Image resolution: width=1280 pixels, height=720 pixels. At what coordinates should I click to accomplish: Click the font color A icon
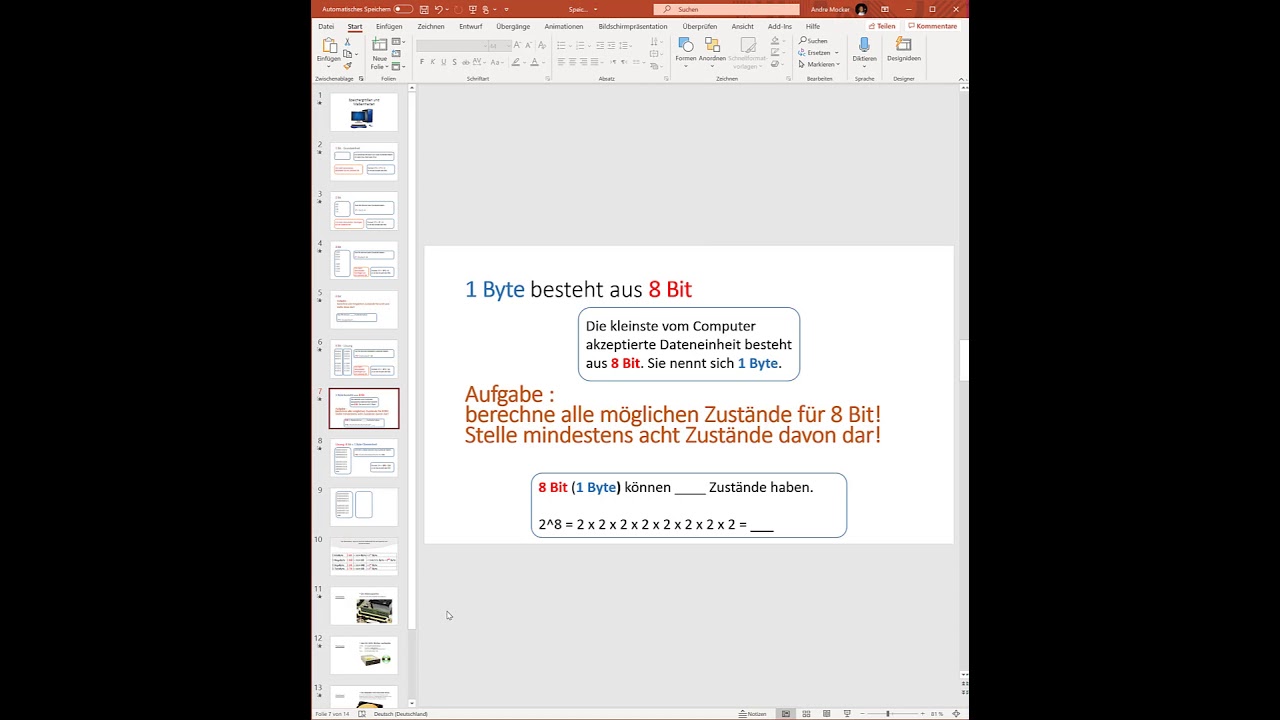click(x=536, y=62)
